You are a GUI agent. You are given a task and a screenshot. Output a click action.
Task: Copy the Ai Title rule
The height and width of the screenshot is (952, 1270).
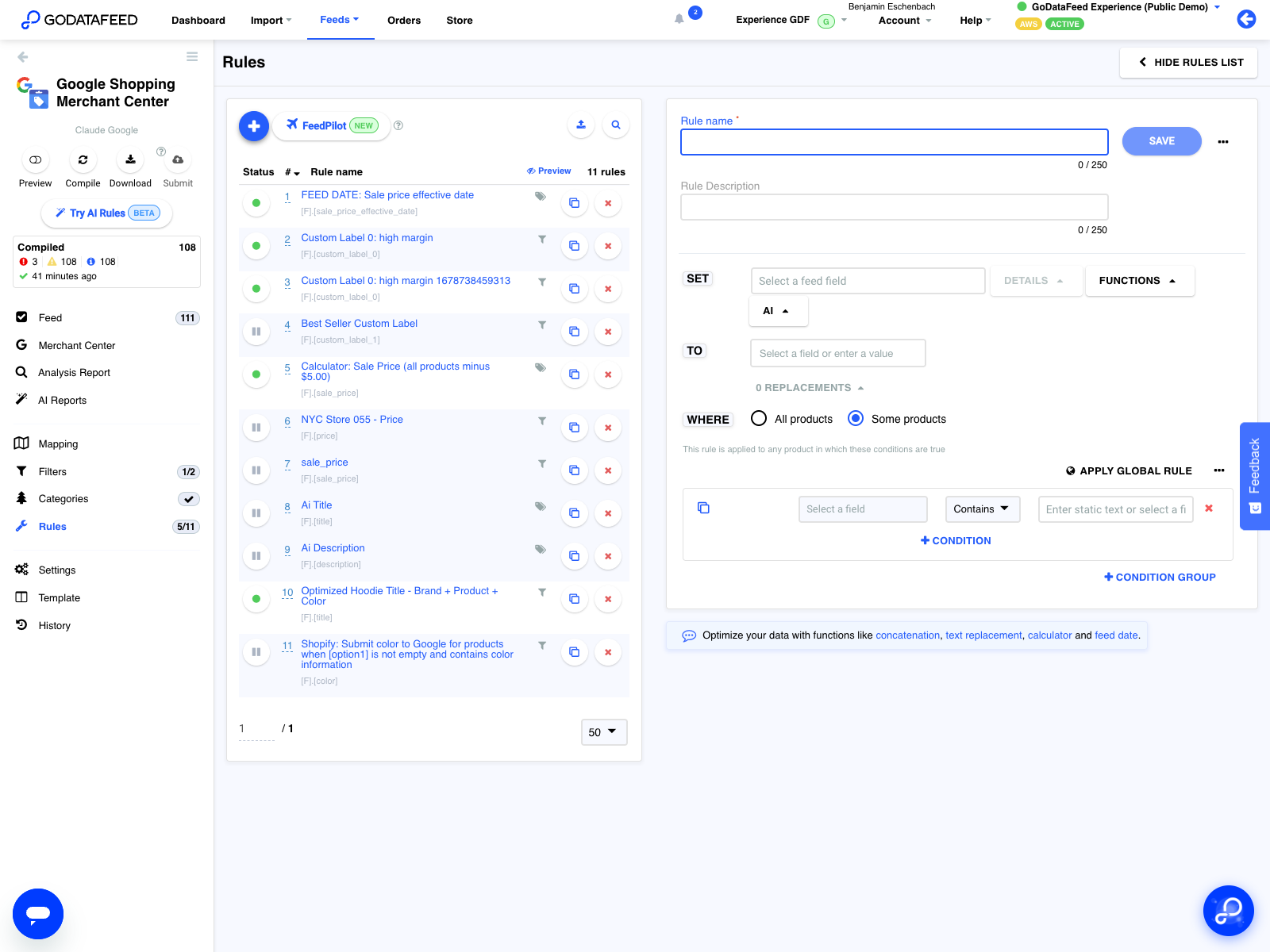pos(574,513)
